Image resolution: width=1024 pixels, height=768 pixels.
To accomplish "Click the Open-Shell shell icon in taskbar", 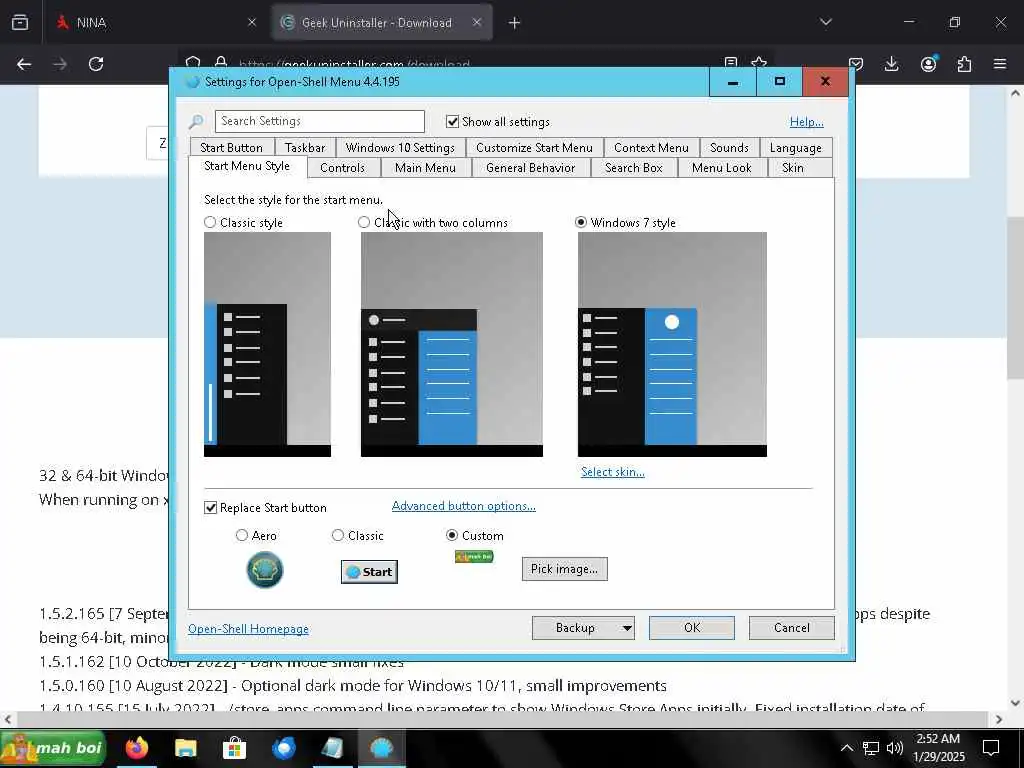I will (381, 748).
